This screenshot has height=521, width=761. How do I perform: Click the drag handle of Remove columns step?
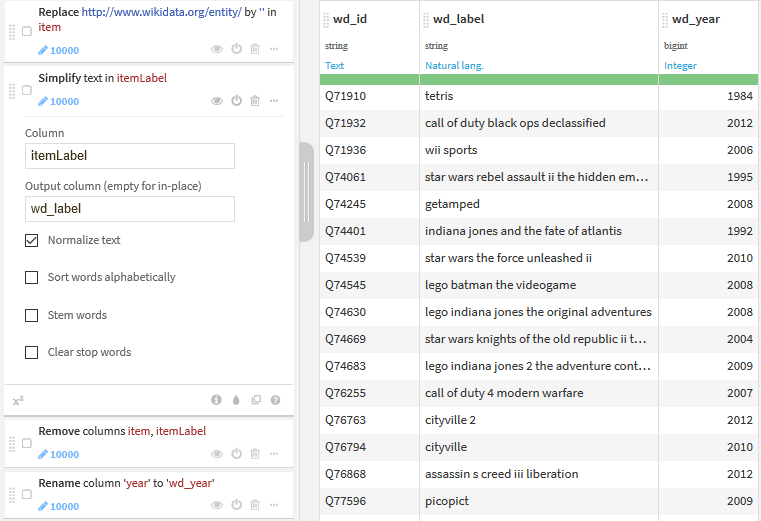coord(12,444)
